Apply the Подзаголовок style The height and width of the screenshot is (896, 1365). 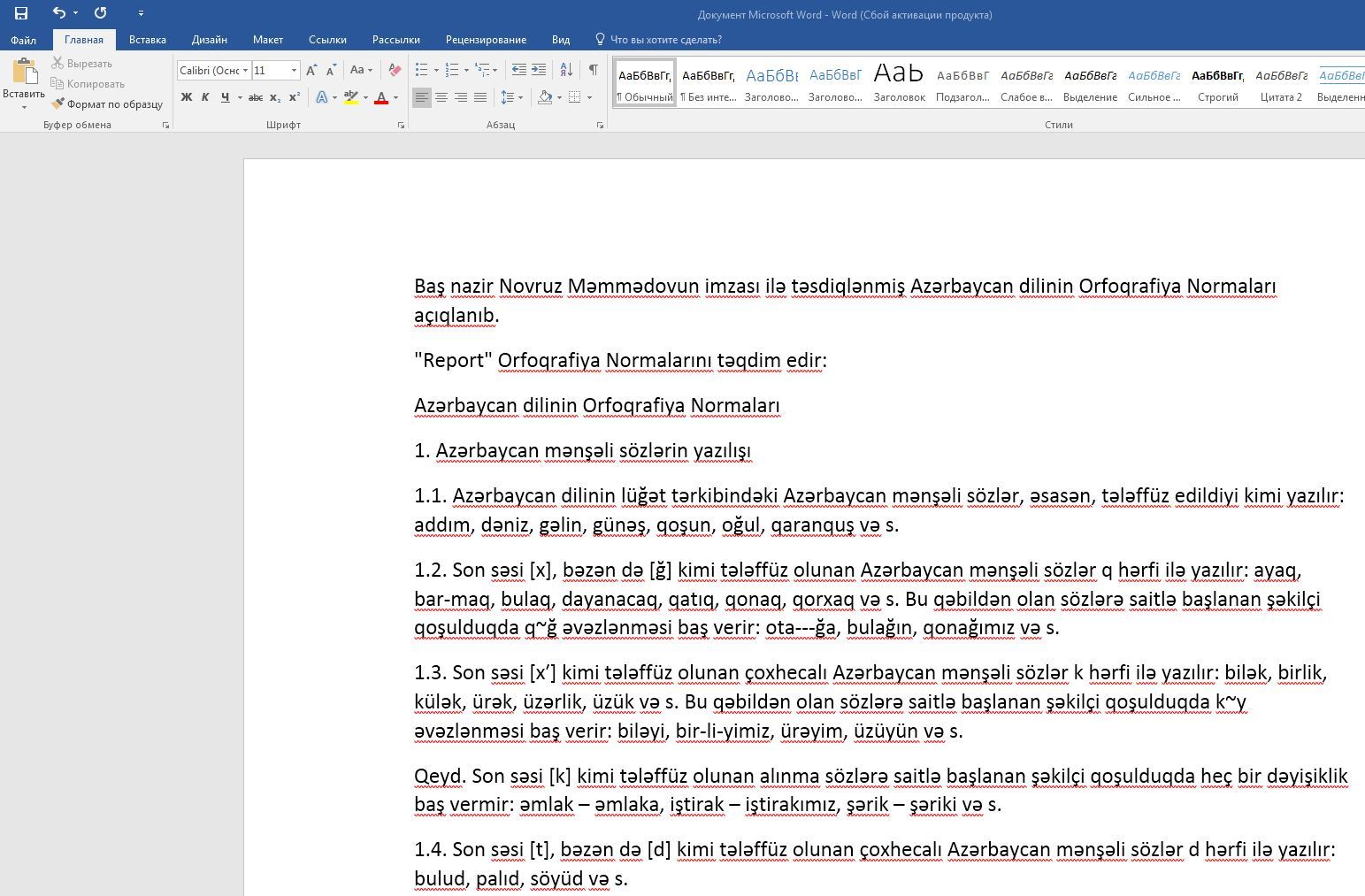click(x=962, y=83)
